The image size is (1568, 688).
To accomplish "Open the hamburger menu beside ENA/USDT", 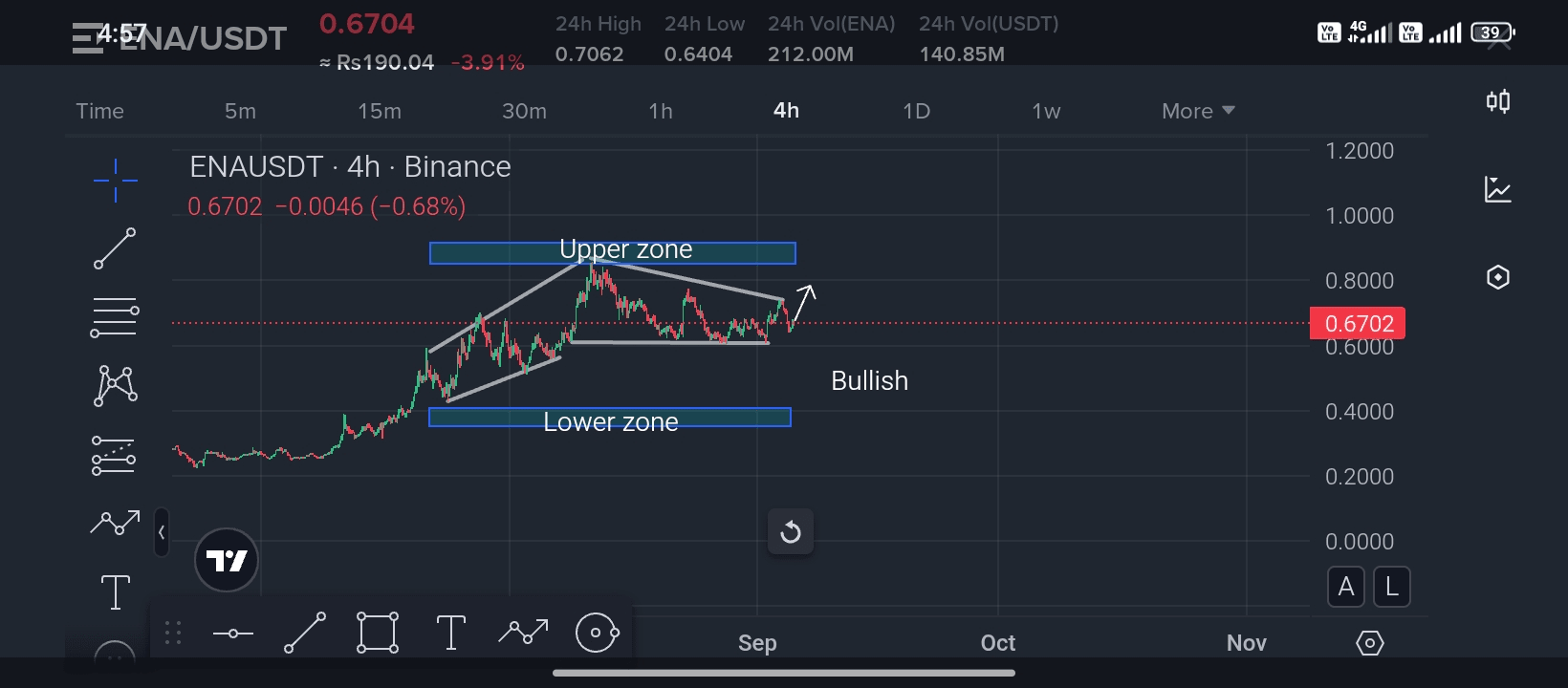I will (x=87, y=38).
